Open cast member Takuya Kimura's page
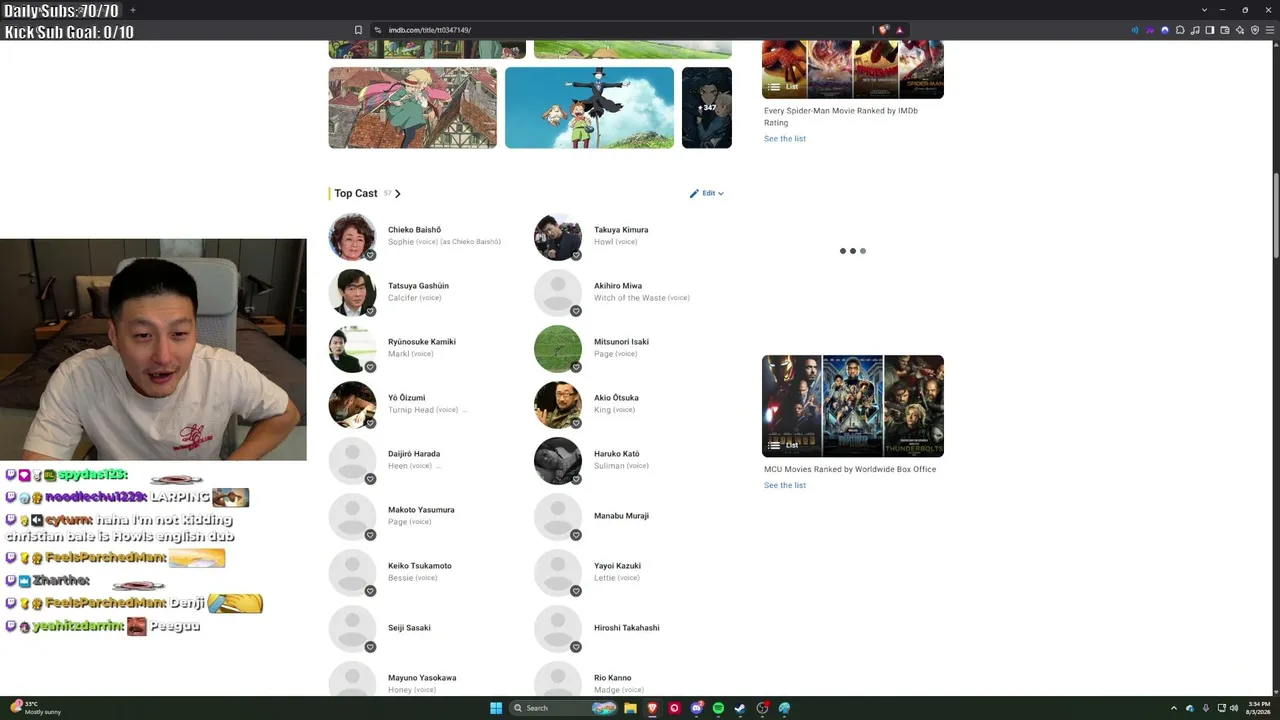Image resolution: width=1280 pixels, height=720 pixels. 621,230
